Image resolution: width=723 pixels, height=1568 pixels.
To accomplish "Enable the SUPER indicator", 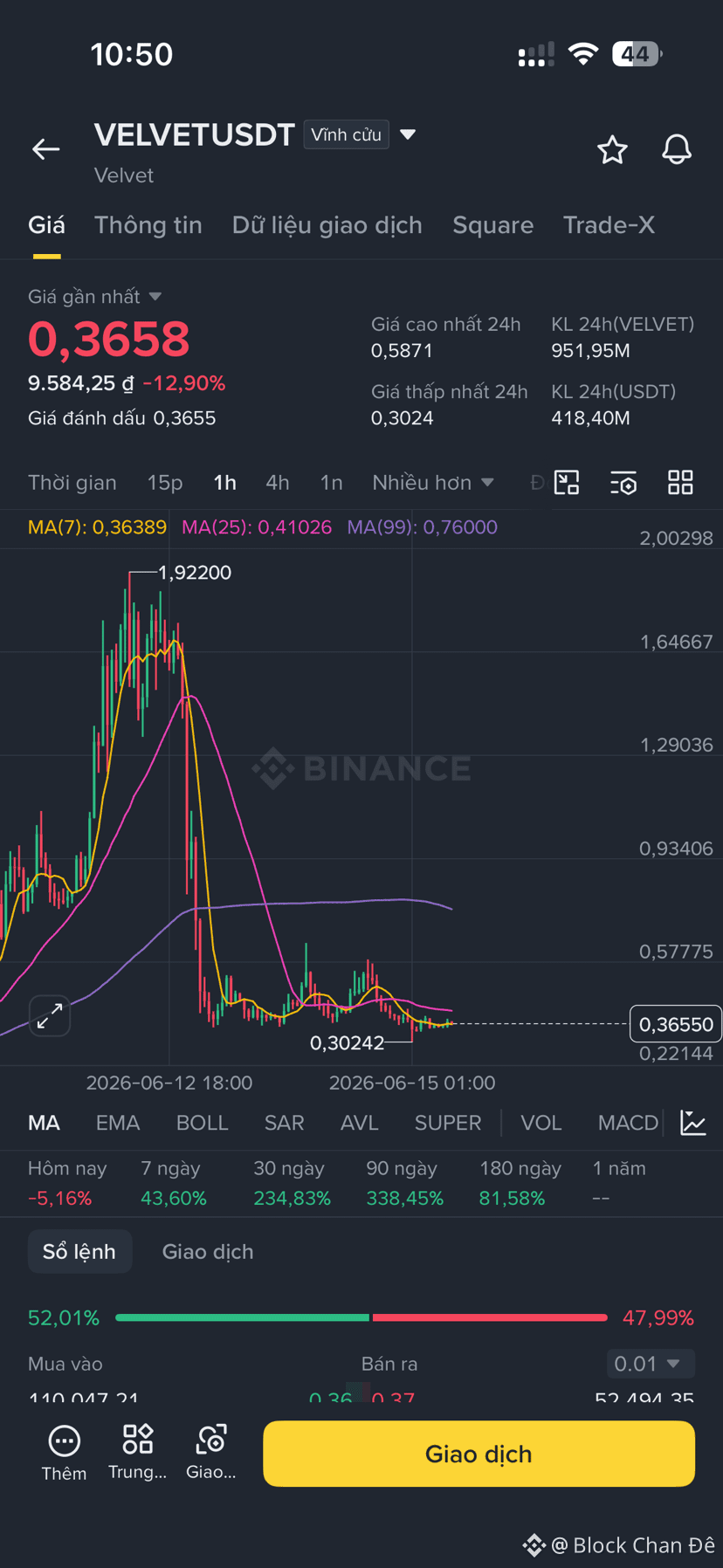I will click(448, 1123).
